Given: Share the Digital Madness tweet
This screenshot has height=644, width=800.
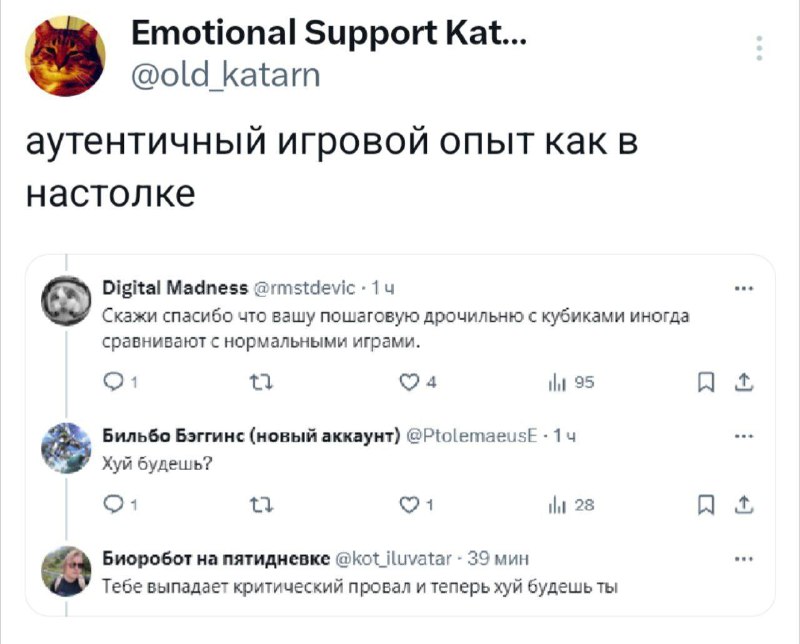Looking at the screenshot, I should [744, 382].
